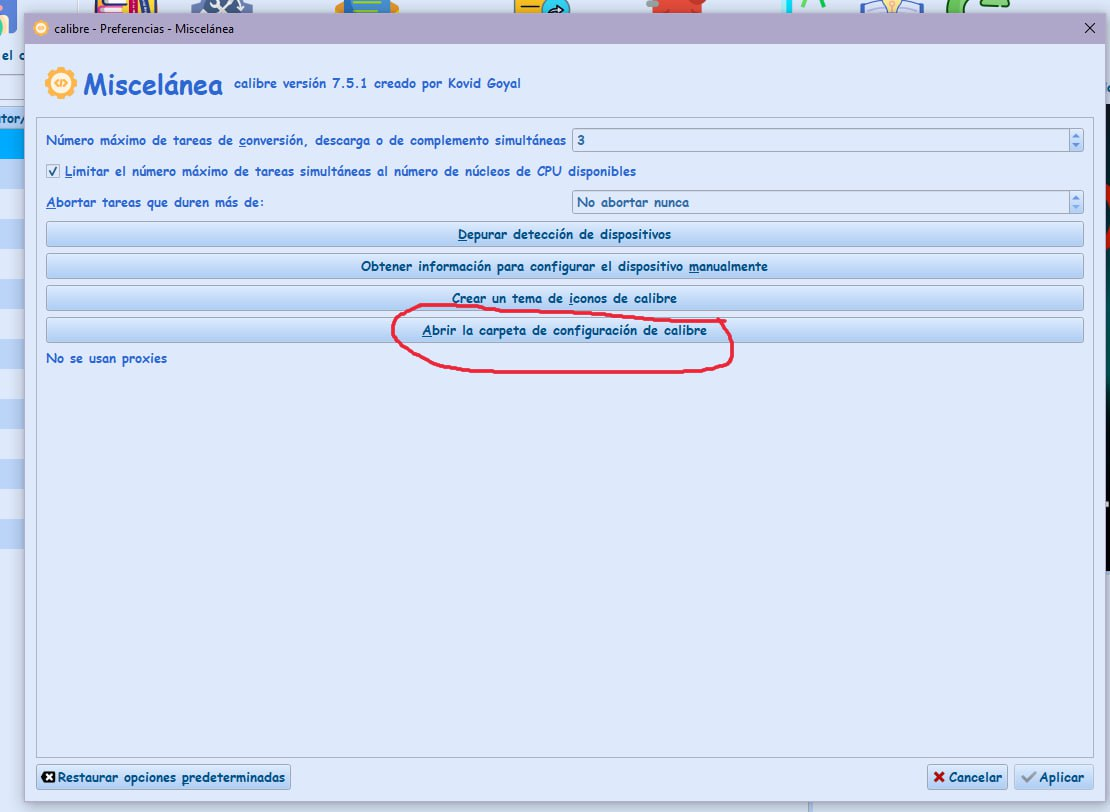
Task: Click the Aplicar button
Action: tap(1053, 777)
